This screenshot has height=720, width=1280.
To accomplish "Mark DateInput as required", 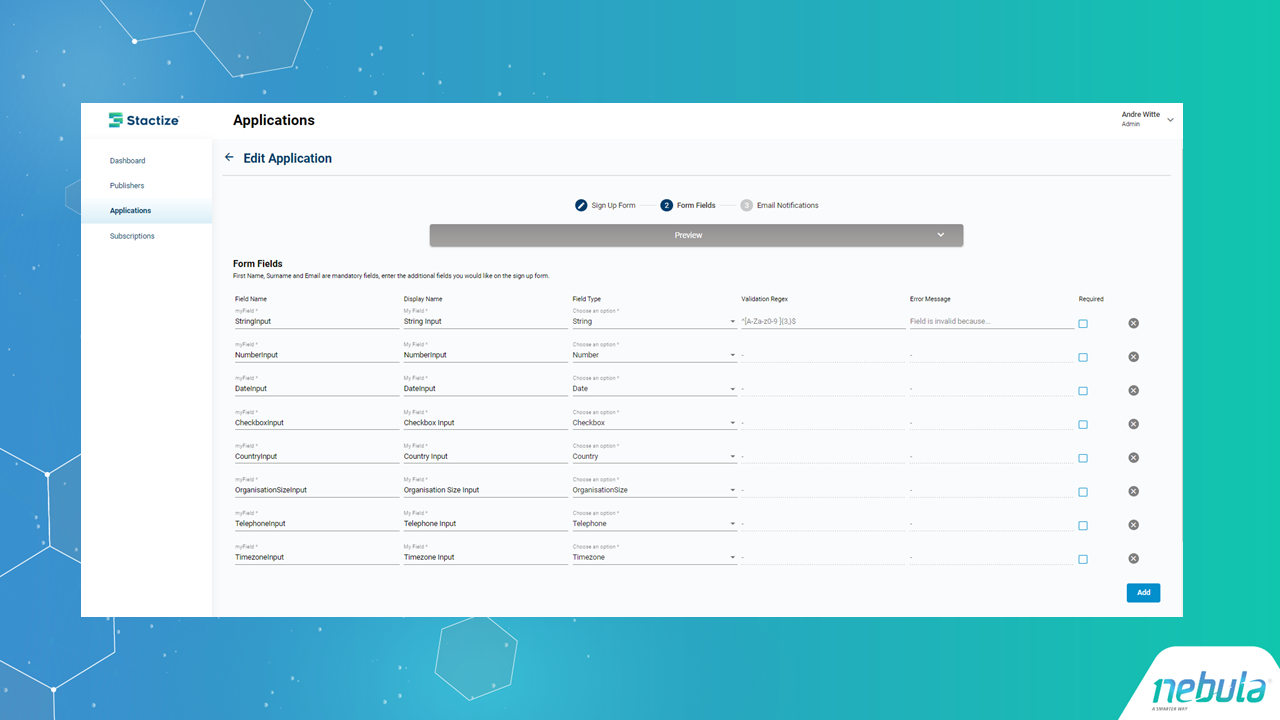I will (1083, 391).
